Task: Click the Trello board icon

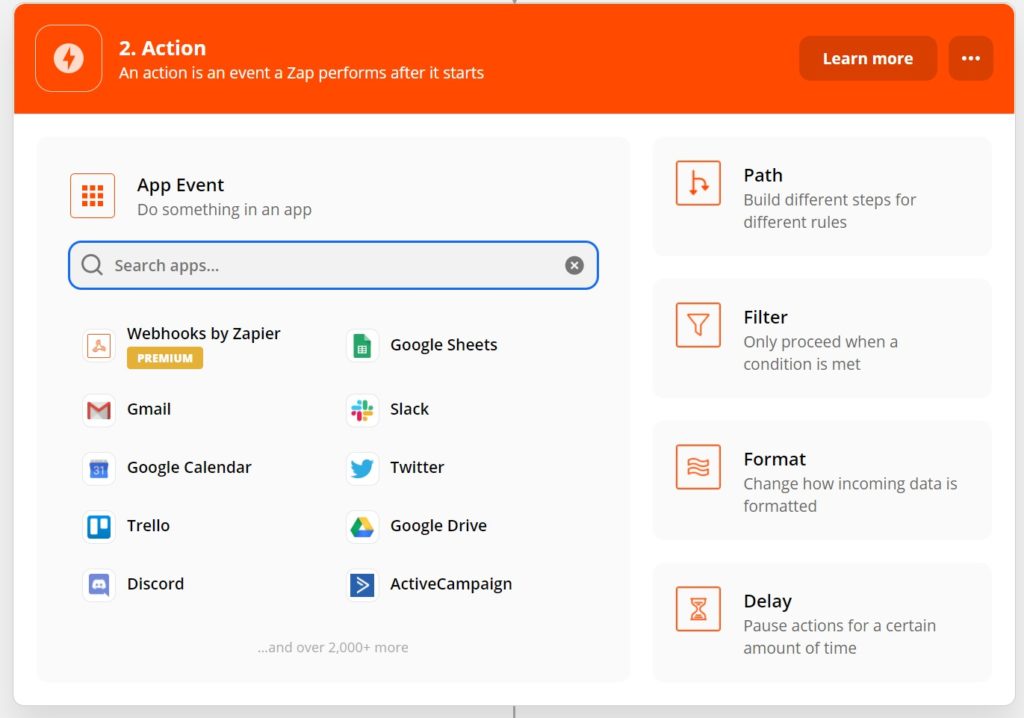Action: point(99,527)
